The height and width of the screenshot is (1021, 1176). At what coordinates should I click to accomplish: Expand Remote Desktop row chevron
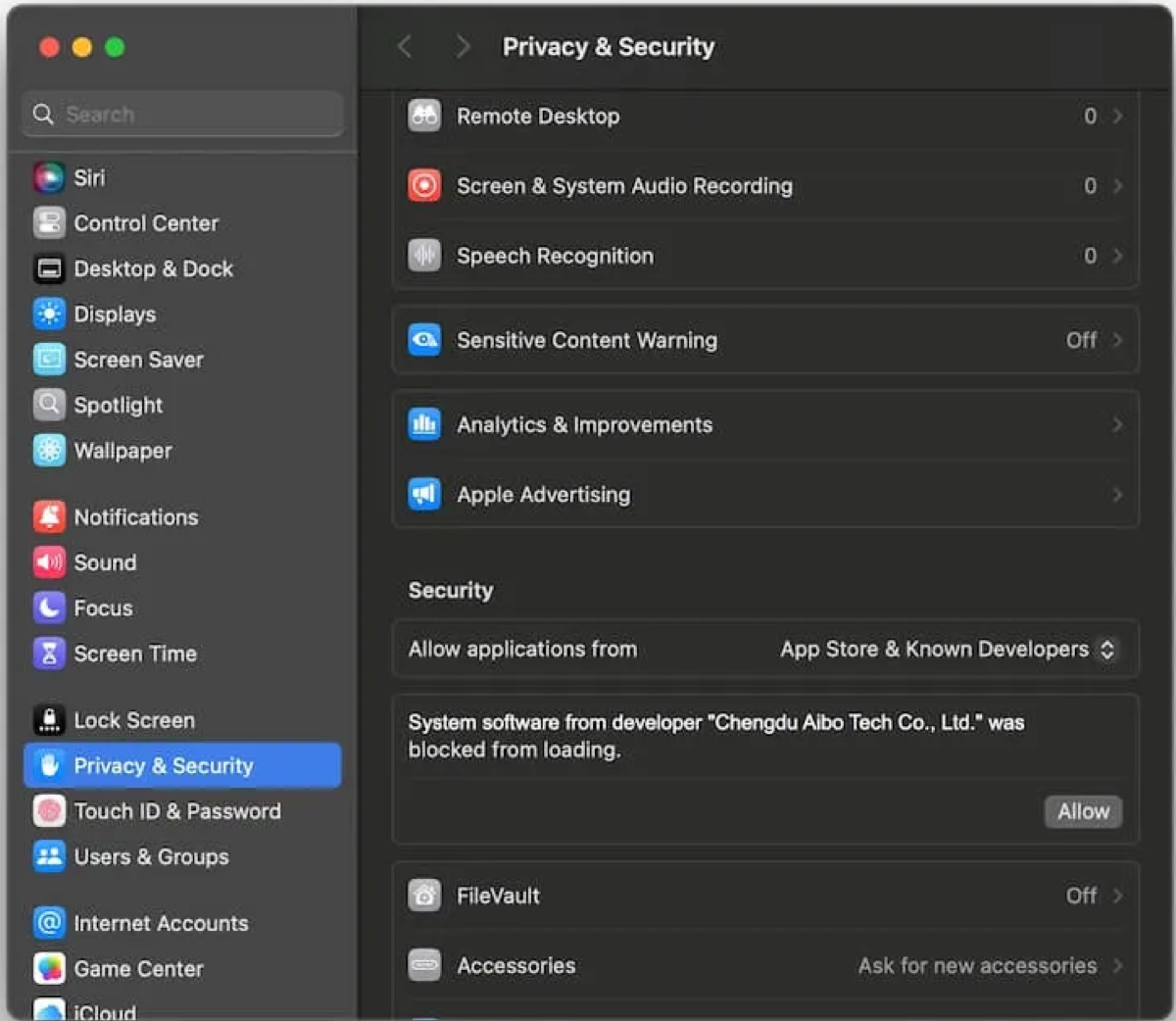pos(1117,116)
